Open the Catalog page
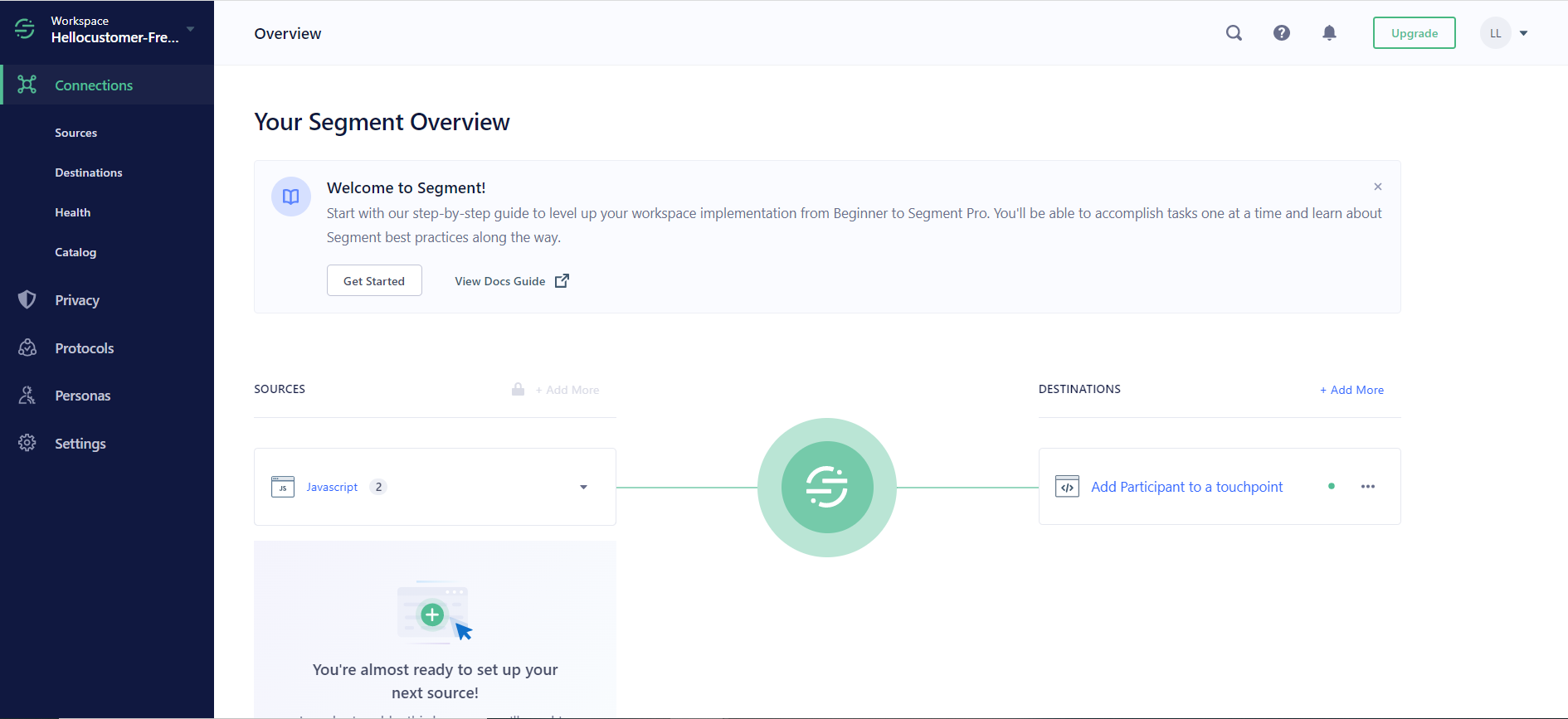 coord(75,252)
